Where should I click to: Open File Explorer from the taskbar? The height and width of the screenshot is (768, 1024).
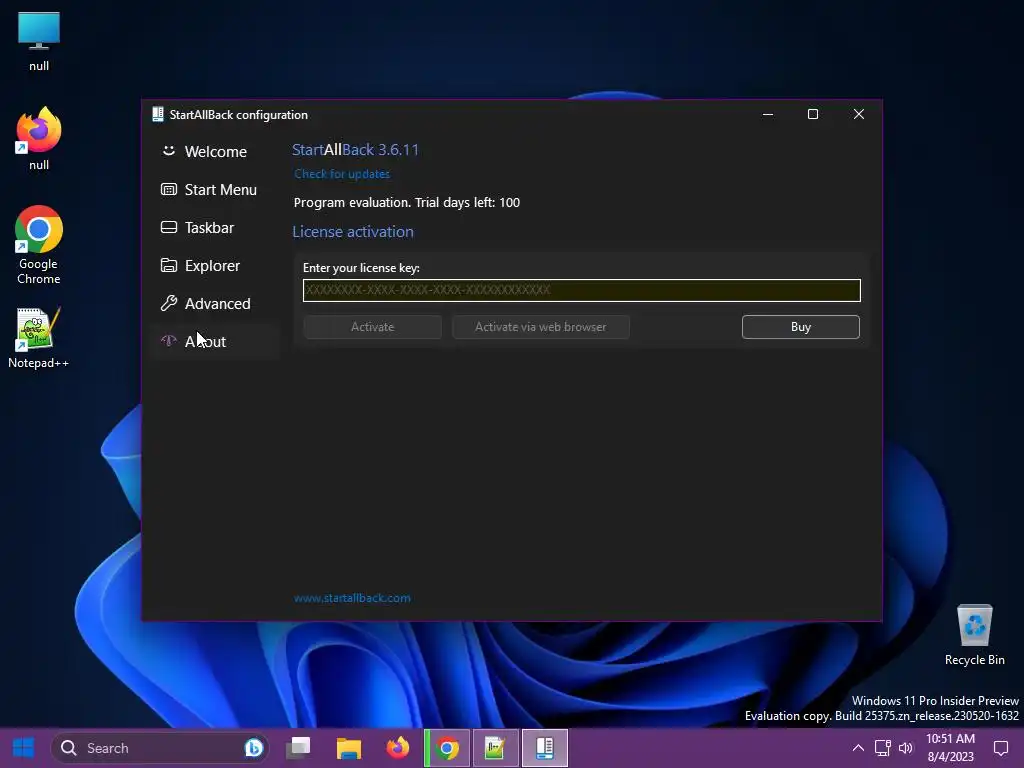click(x=349, y=748)
